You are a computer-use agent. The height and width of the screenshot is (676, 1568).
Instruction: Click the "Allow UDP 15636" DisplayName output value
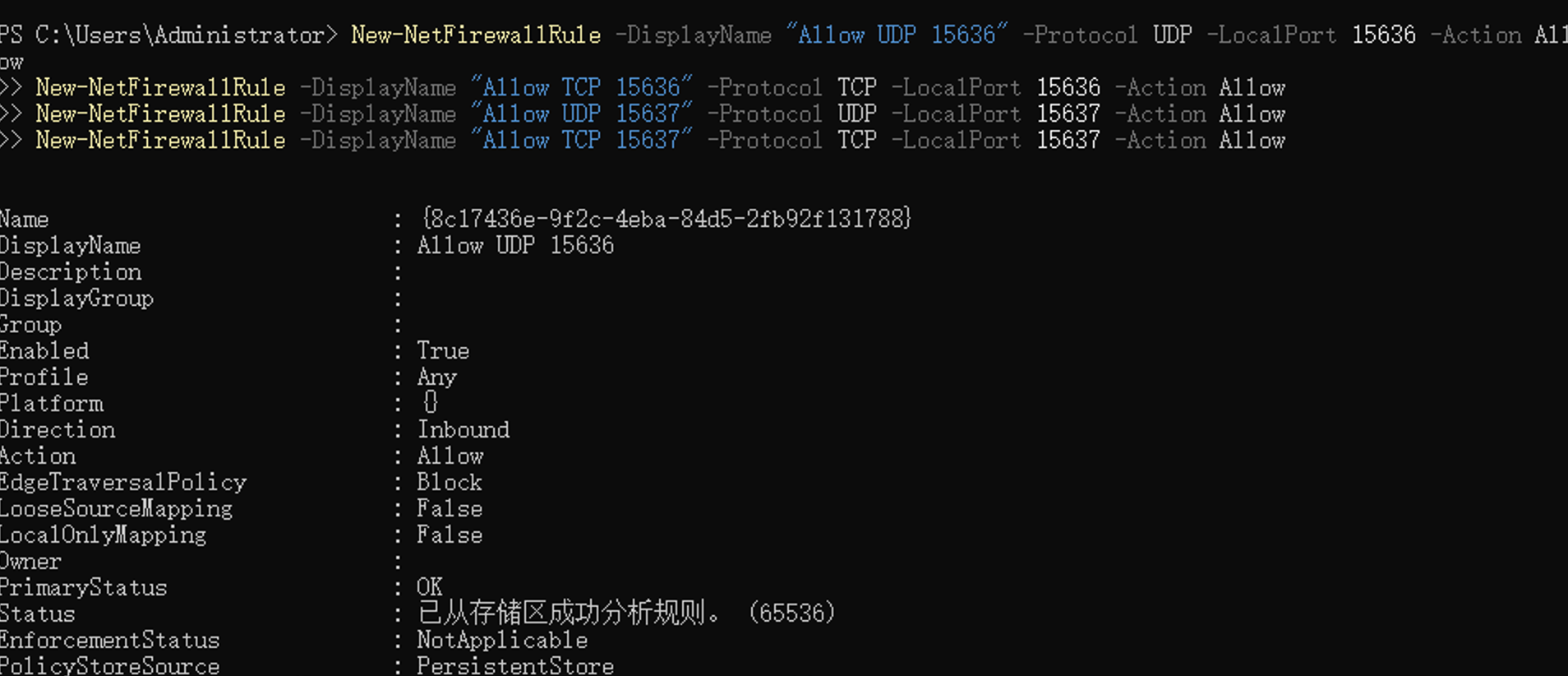(515, 245)
